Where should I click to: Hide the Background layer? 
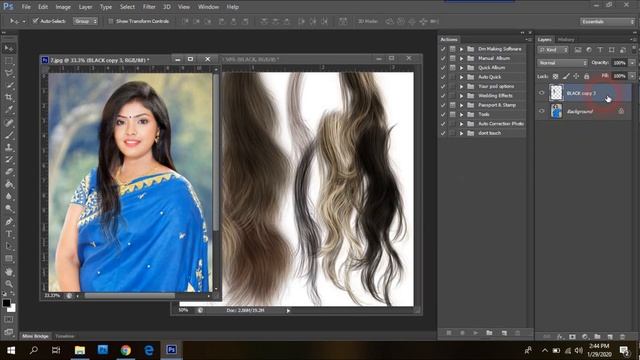[x=542, y=111]
